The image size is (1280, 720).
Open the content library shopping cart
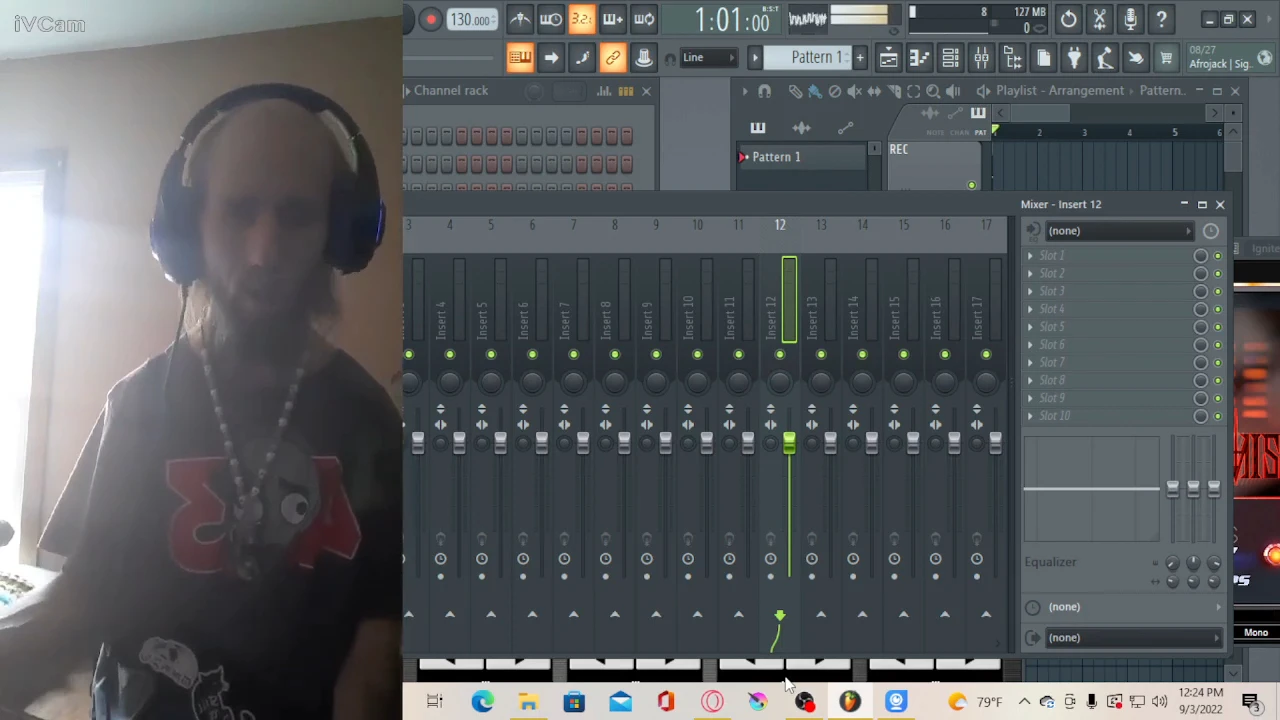click(x=1166, y=58)
